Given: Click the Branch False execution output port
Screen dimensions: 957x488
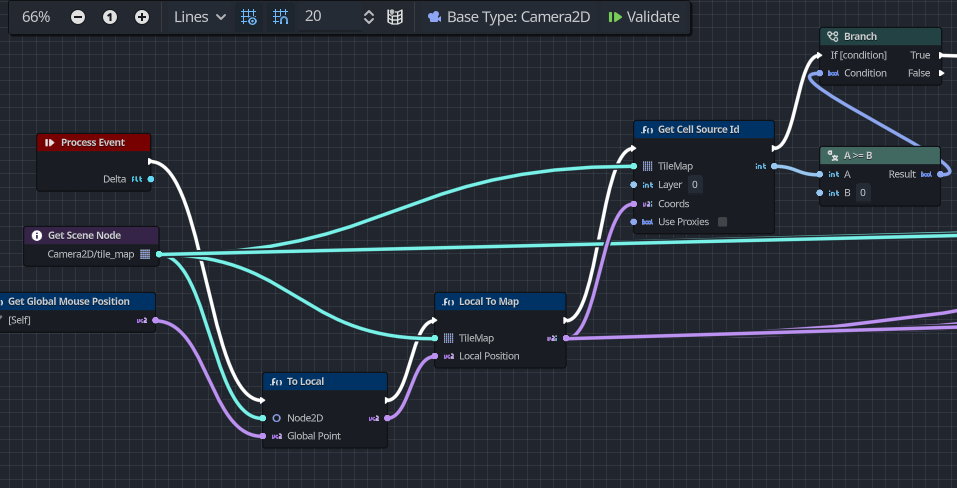Looking at the screenshot, I should tap(942, 73).
